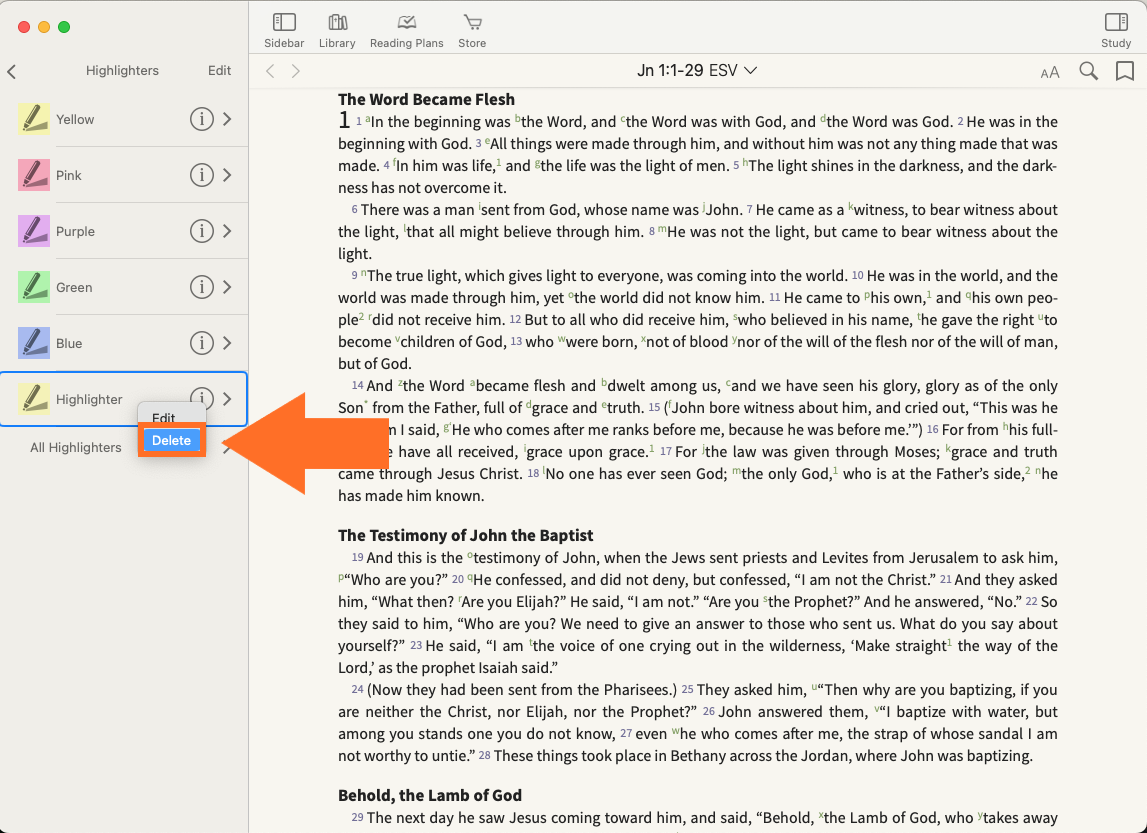Click the search magnifying glass icon
The image size is (1147, 833).
[1088, 71]
